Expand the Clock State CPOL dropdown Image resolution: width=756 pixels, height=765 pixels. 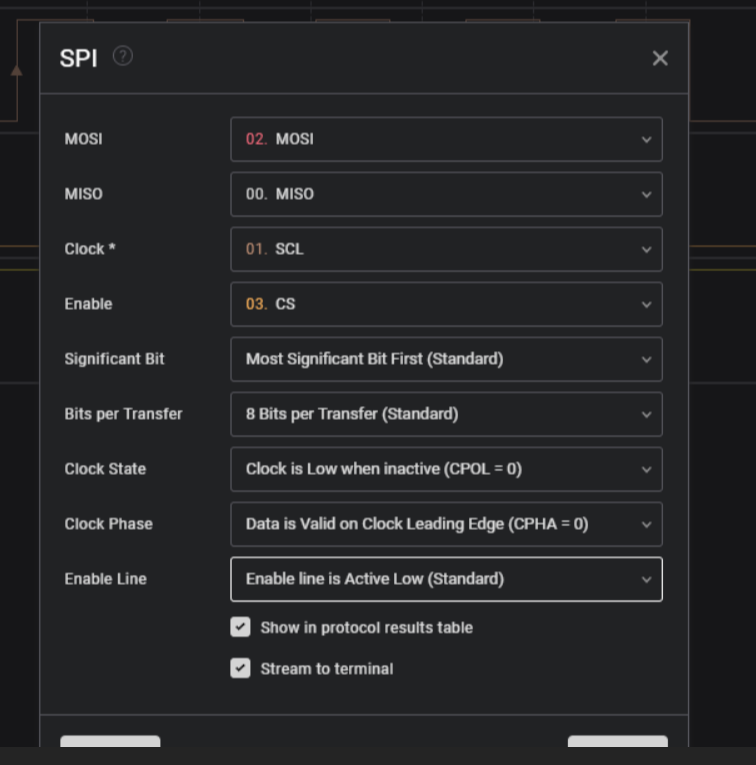coord(446,469)
